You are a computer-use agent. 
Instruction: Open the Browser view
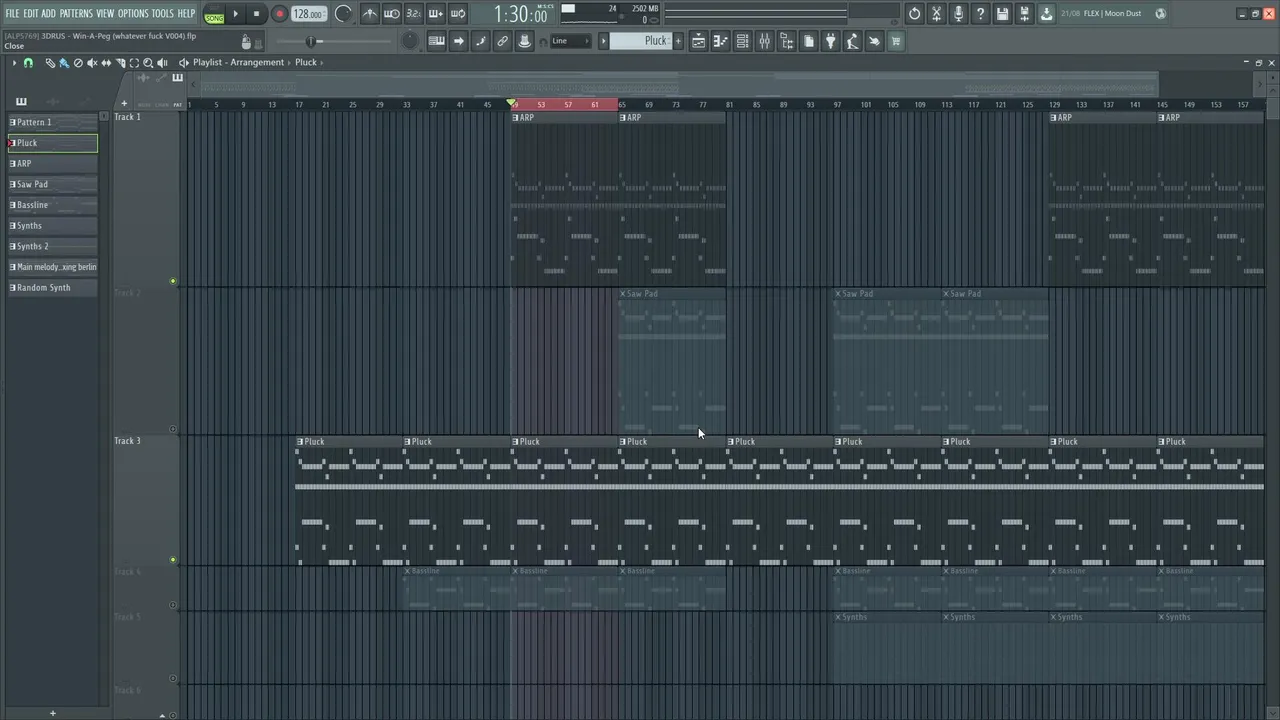coord(786,41)
